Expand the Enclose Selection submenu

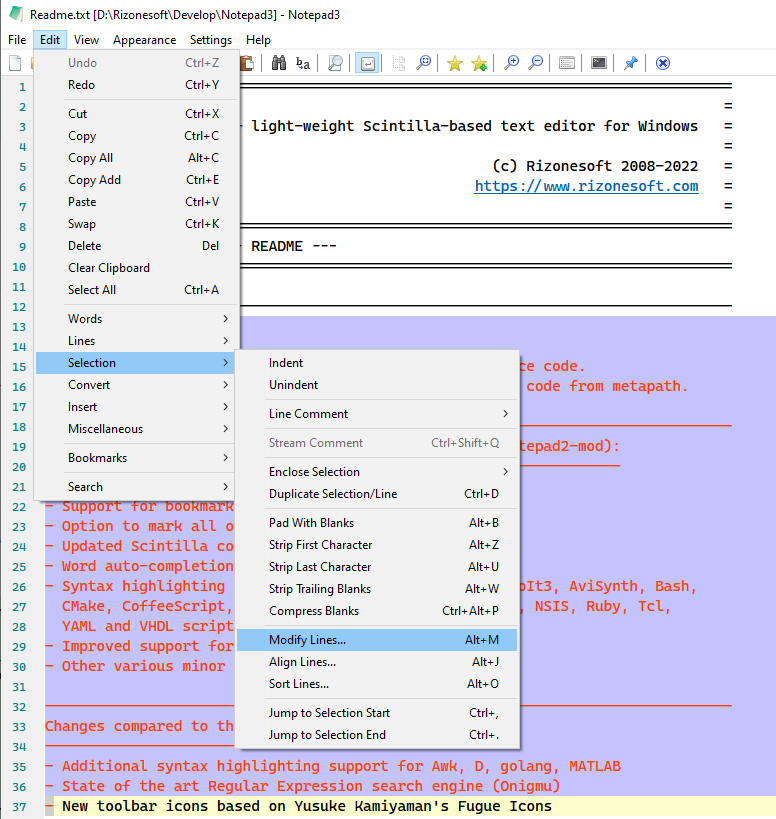[377, 472]
